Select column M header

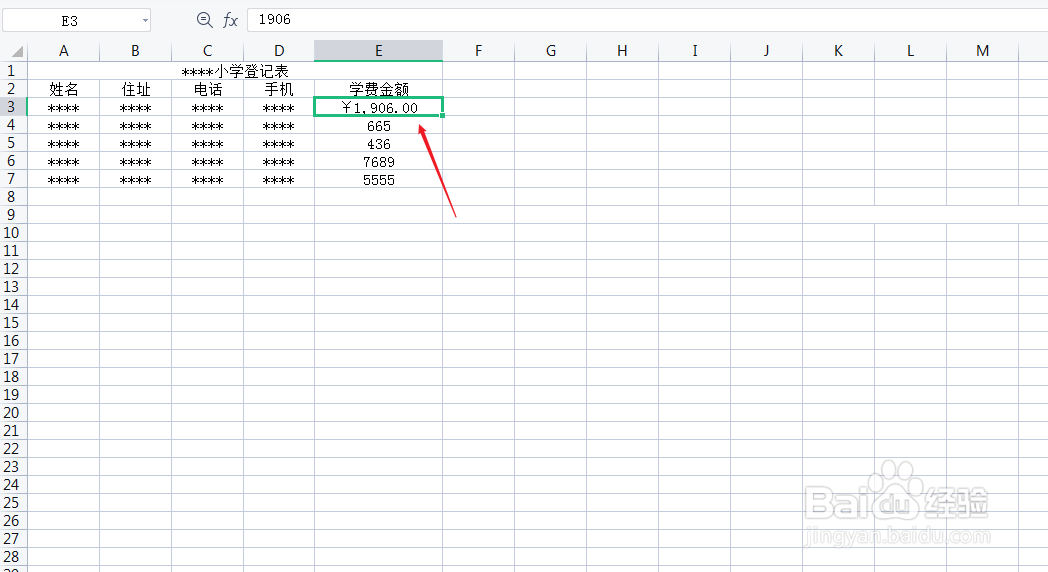(982, 51)
